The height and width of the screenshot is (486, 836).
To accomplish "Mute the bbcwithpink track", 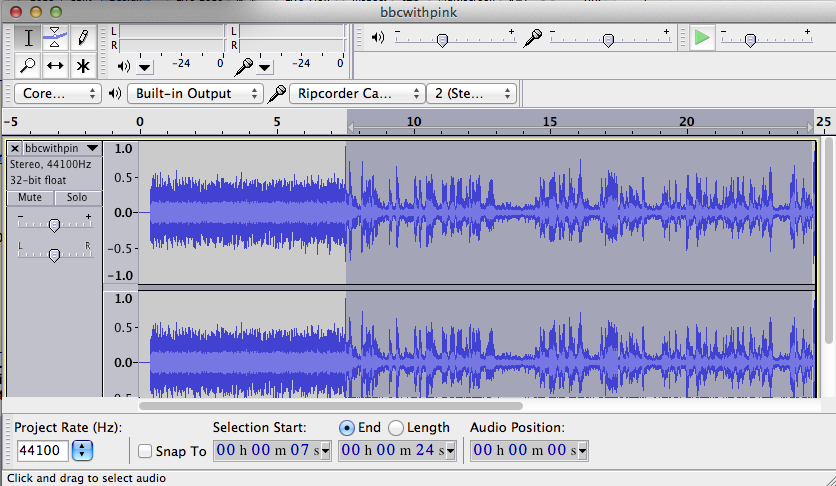I will tap(29, 197).
